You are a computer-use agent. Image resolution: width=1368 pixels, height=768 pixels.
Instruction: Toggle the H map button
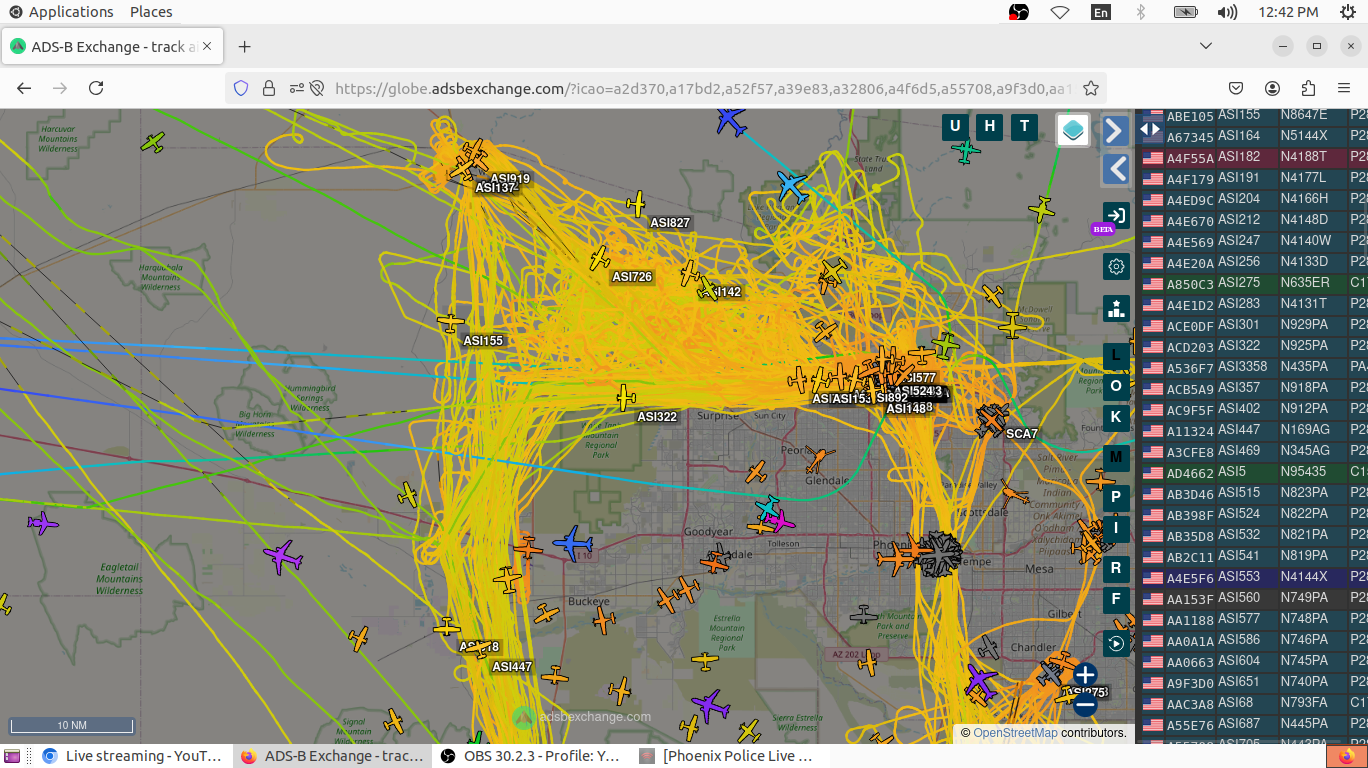pos(990,126)
